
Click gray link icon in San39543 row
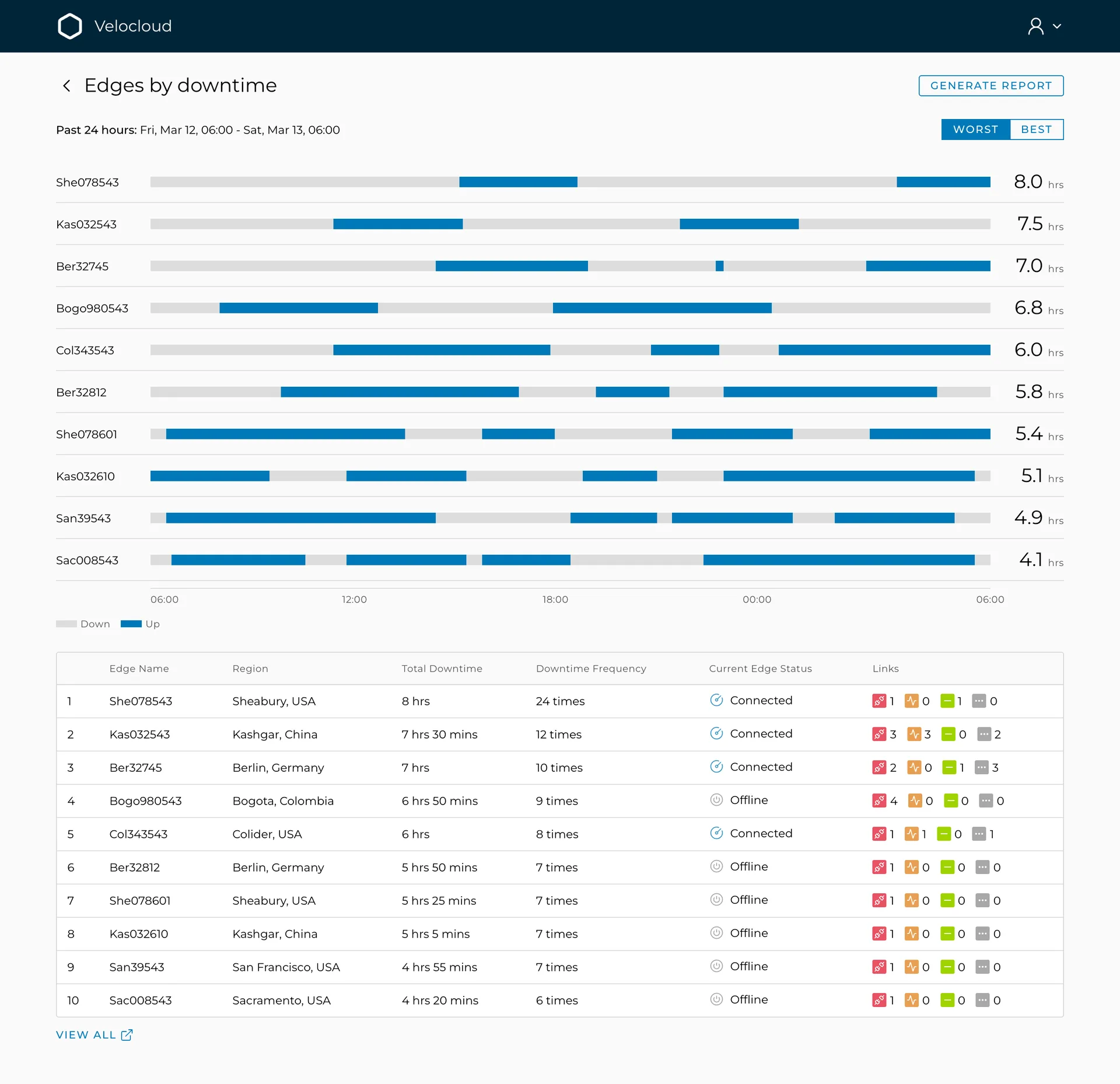tap(982, 967)
